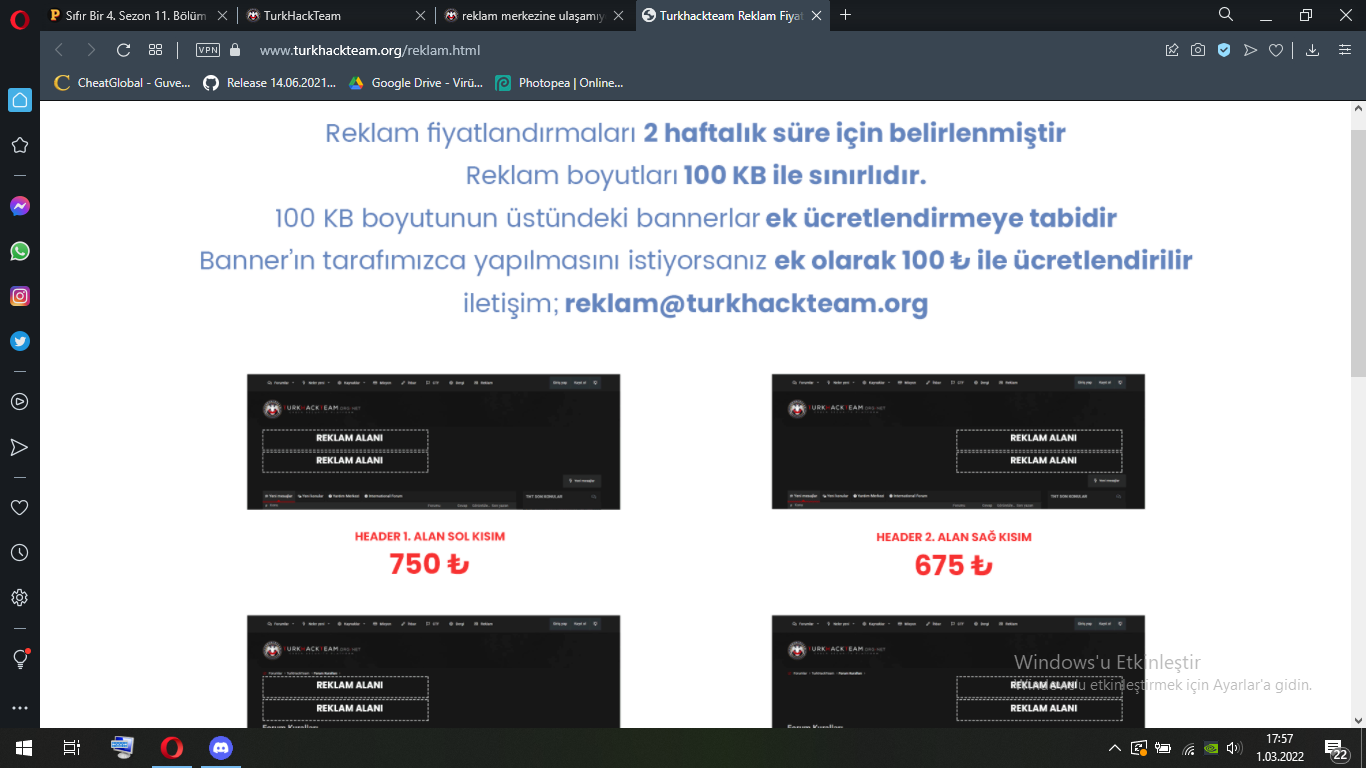
Task: Open the ad blocker shield icon
Action: tap(1224, 50)
